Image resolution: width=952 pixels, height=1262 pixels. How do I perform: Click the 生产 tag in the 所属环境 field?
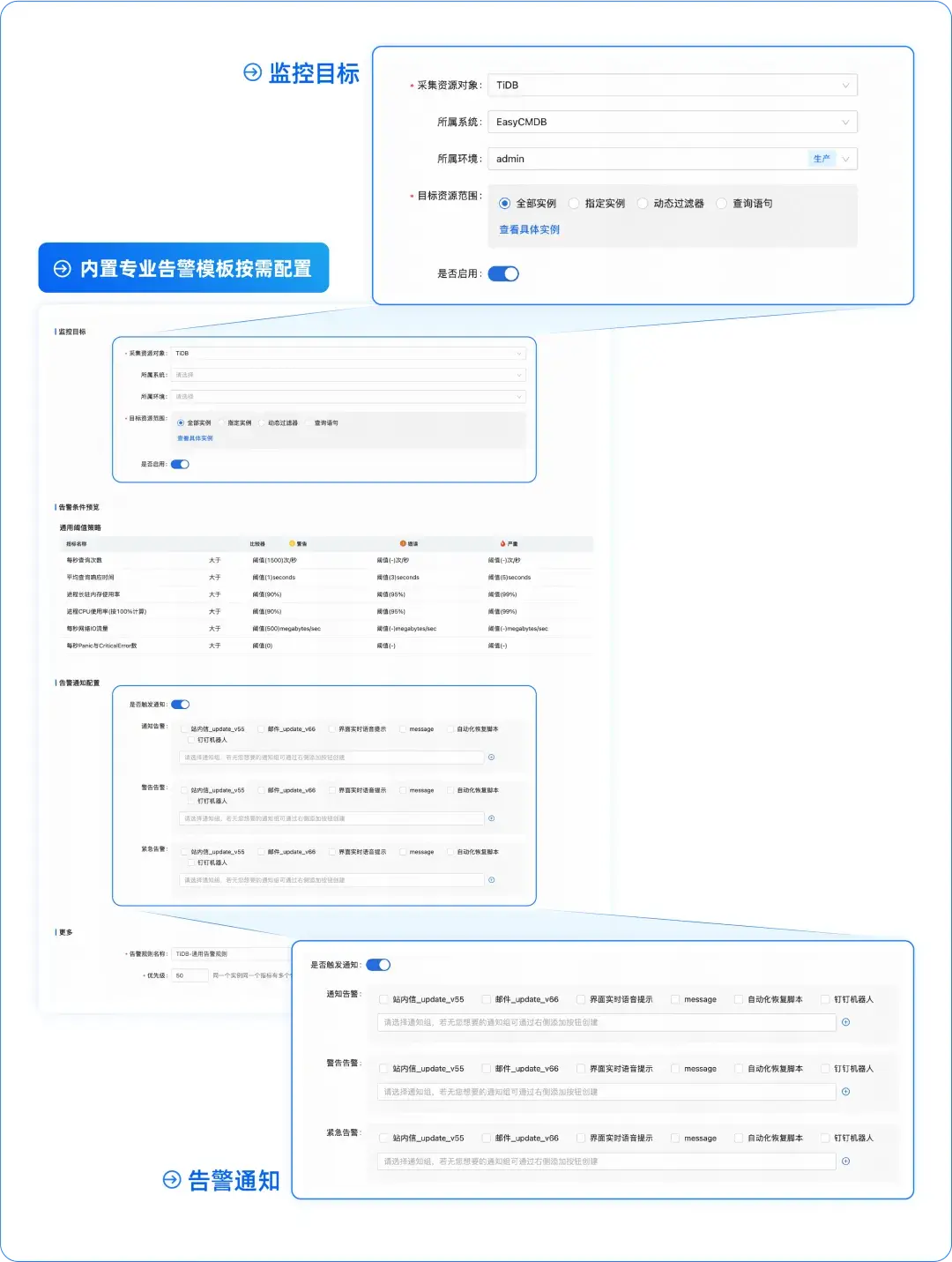(x=823, y=158)
